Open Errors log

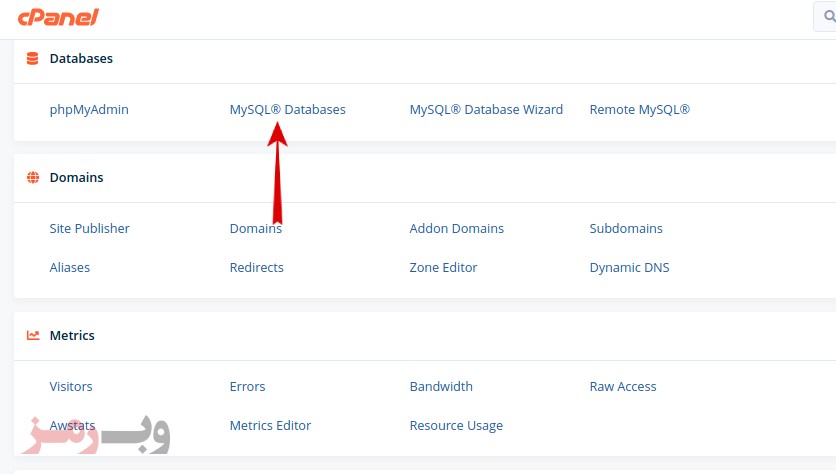click(247, 386)
